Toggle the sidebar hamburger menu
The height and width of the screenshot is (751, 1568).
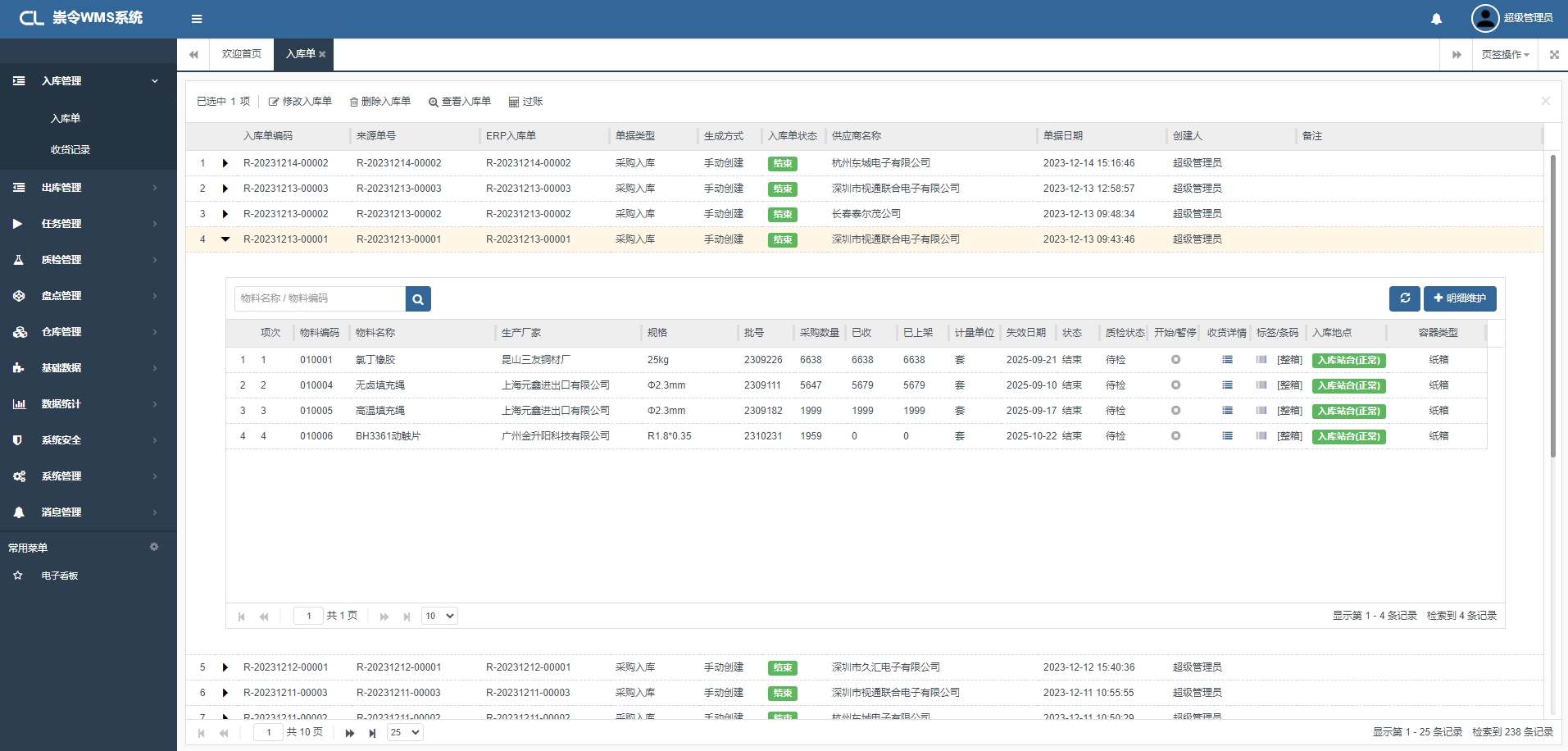197,19
